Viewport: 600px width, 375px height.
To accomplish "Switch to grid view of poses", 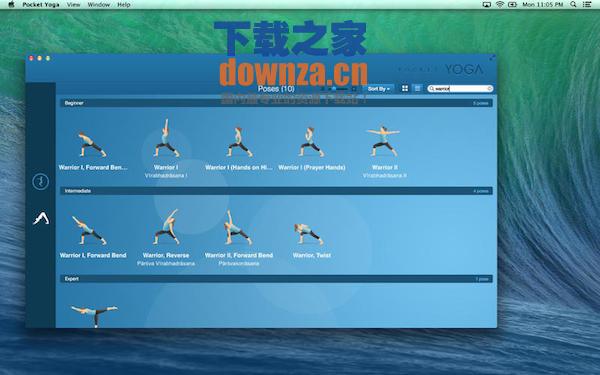I will click(x=405, y=88).
